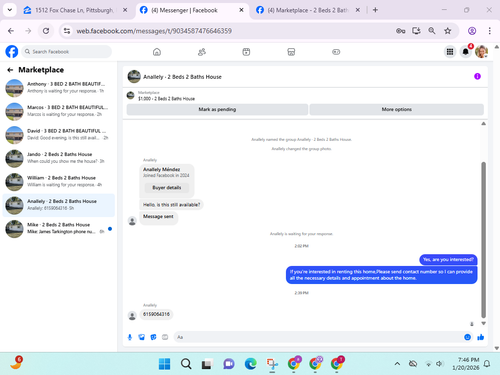Viewport: 500px width, 375px height.
Task: Open Mike 2 Beds 2 Baths conversation
Action: pos(59,228)
